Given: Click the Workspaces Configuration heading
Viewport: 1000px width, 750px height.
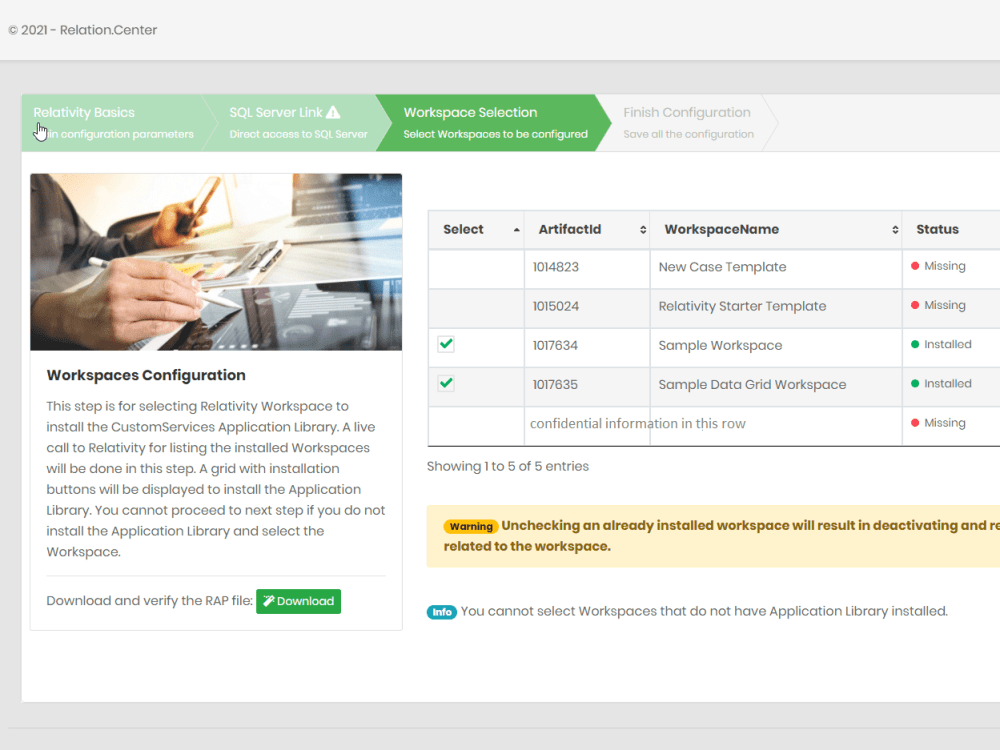Looking at the screenshot, I should click(146, 375).
